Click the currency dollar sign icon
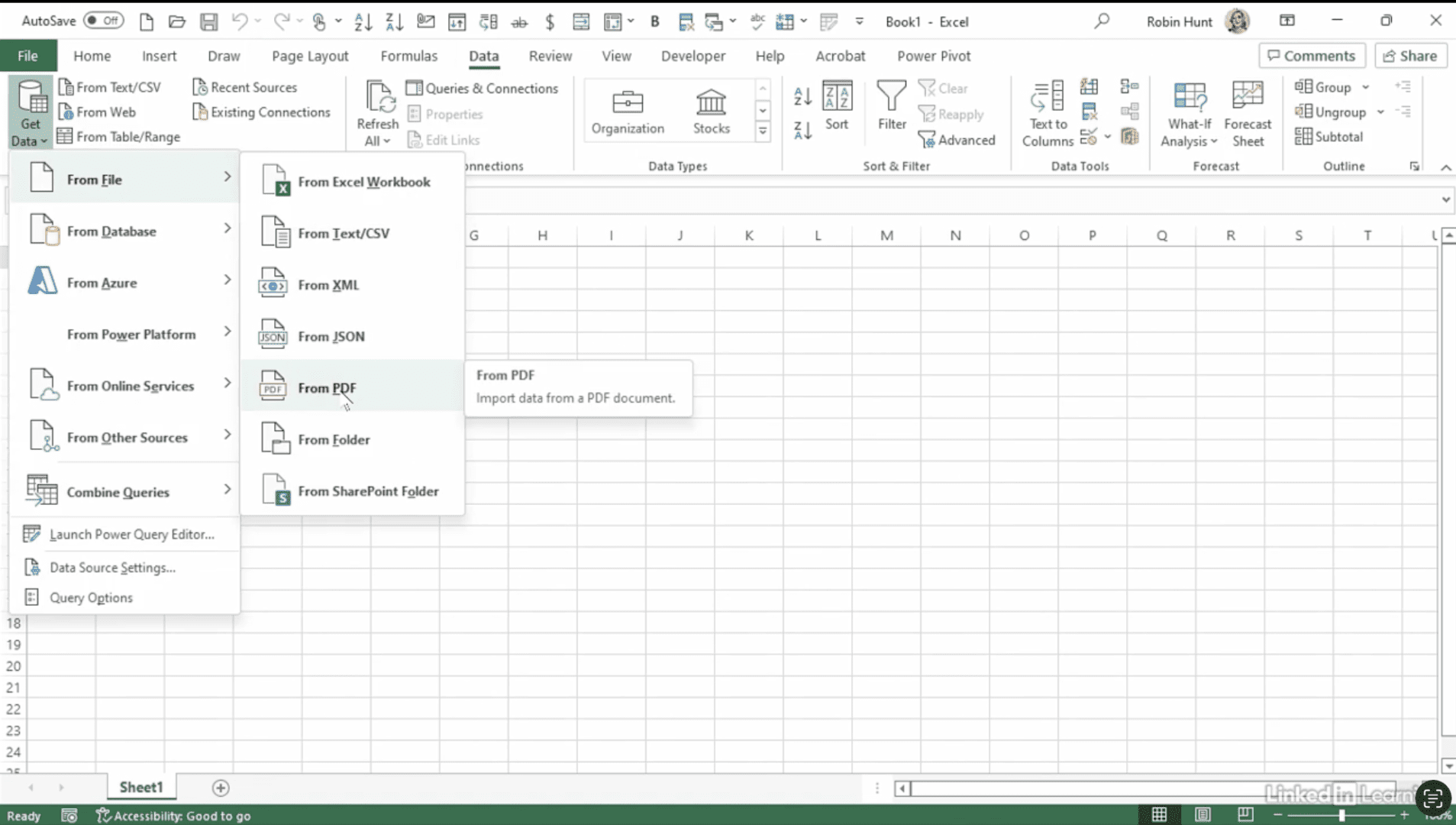Image resolution: width=1456 pixels, height=825 pixels. pyautogui.click(x=550, y=21)
